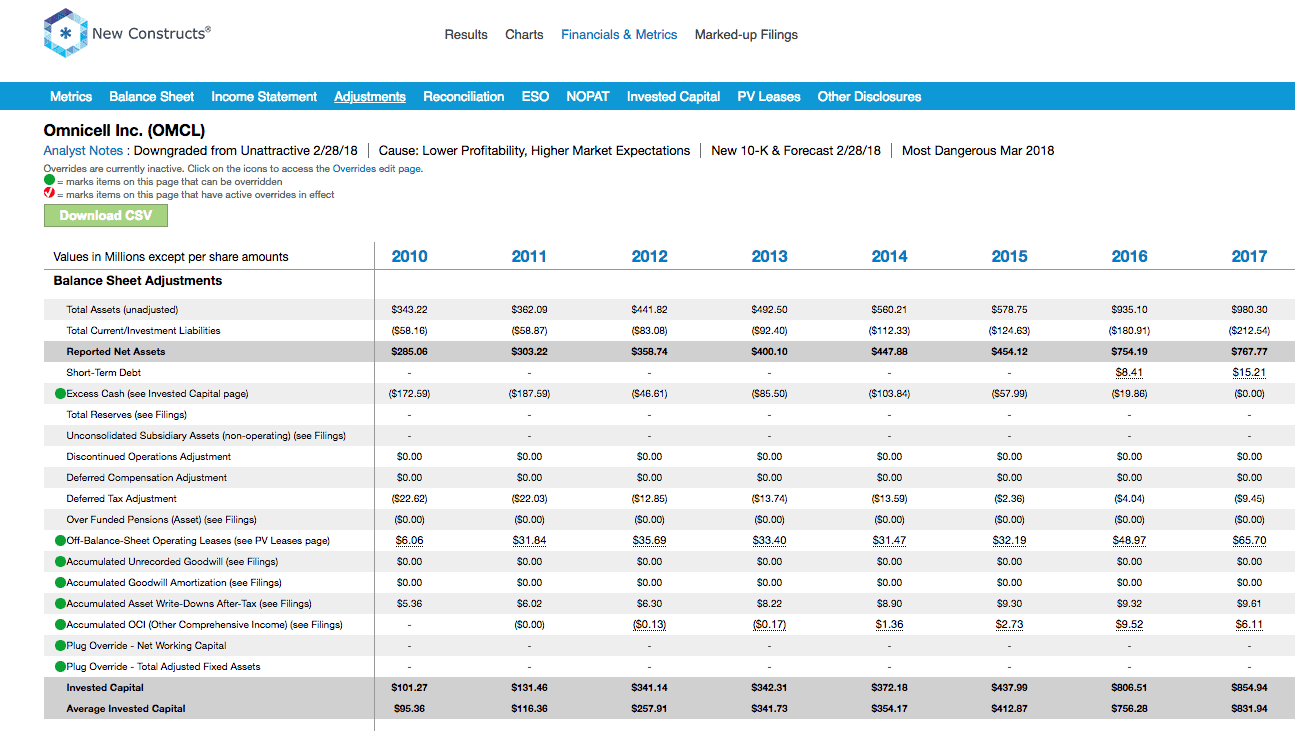
Task: Select the 2017 column header
Action: pos(1249,257)
